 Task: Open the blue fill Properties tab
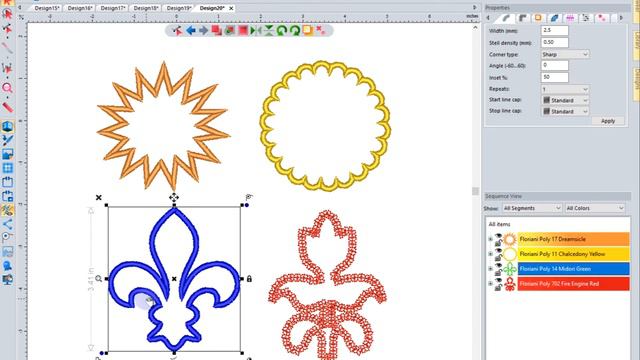pos(554,18)
